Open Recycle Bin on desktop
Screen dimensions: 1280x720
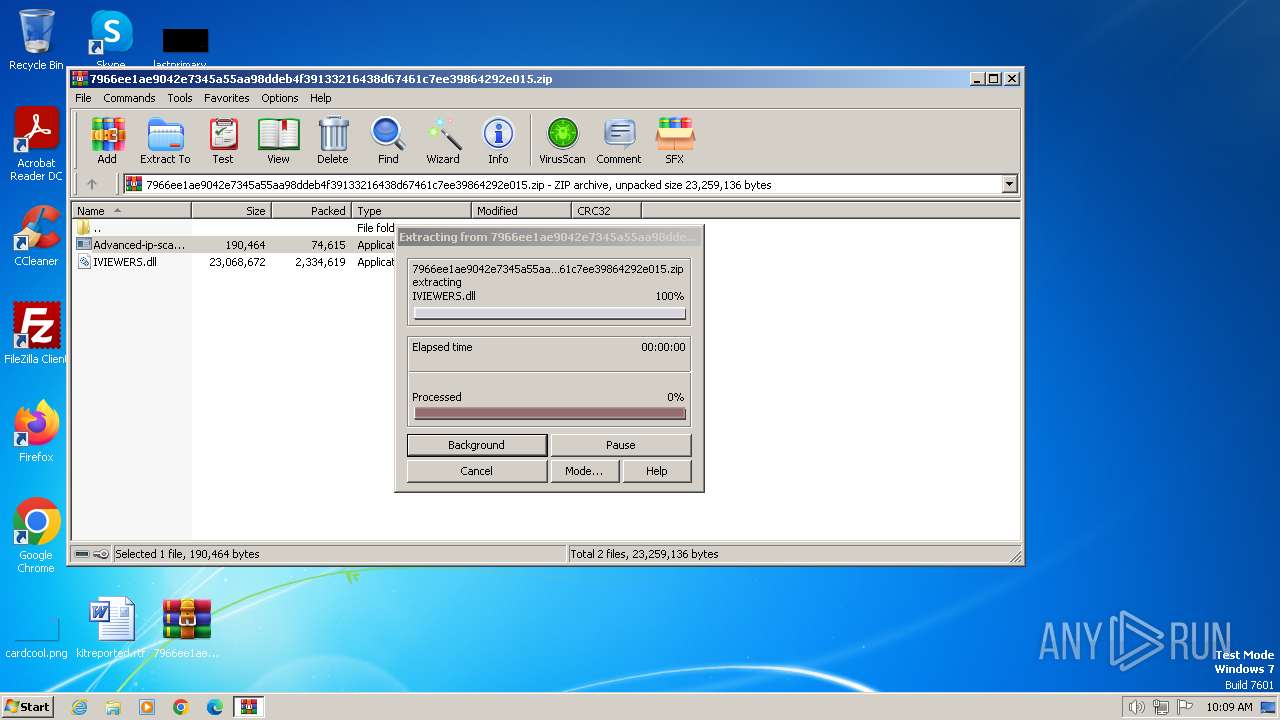[36, 40]
